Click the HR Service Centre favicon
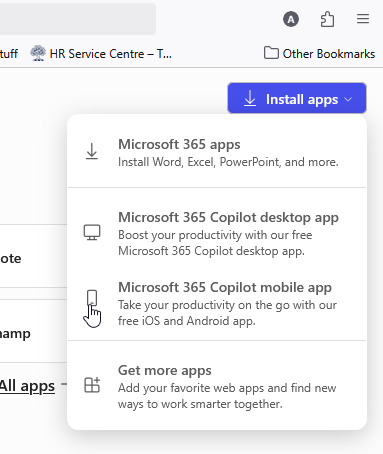 [38, 53]
